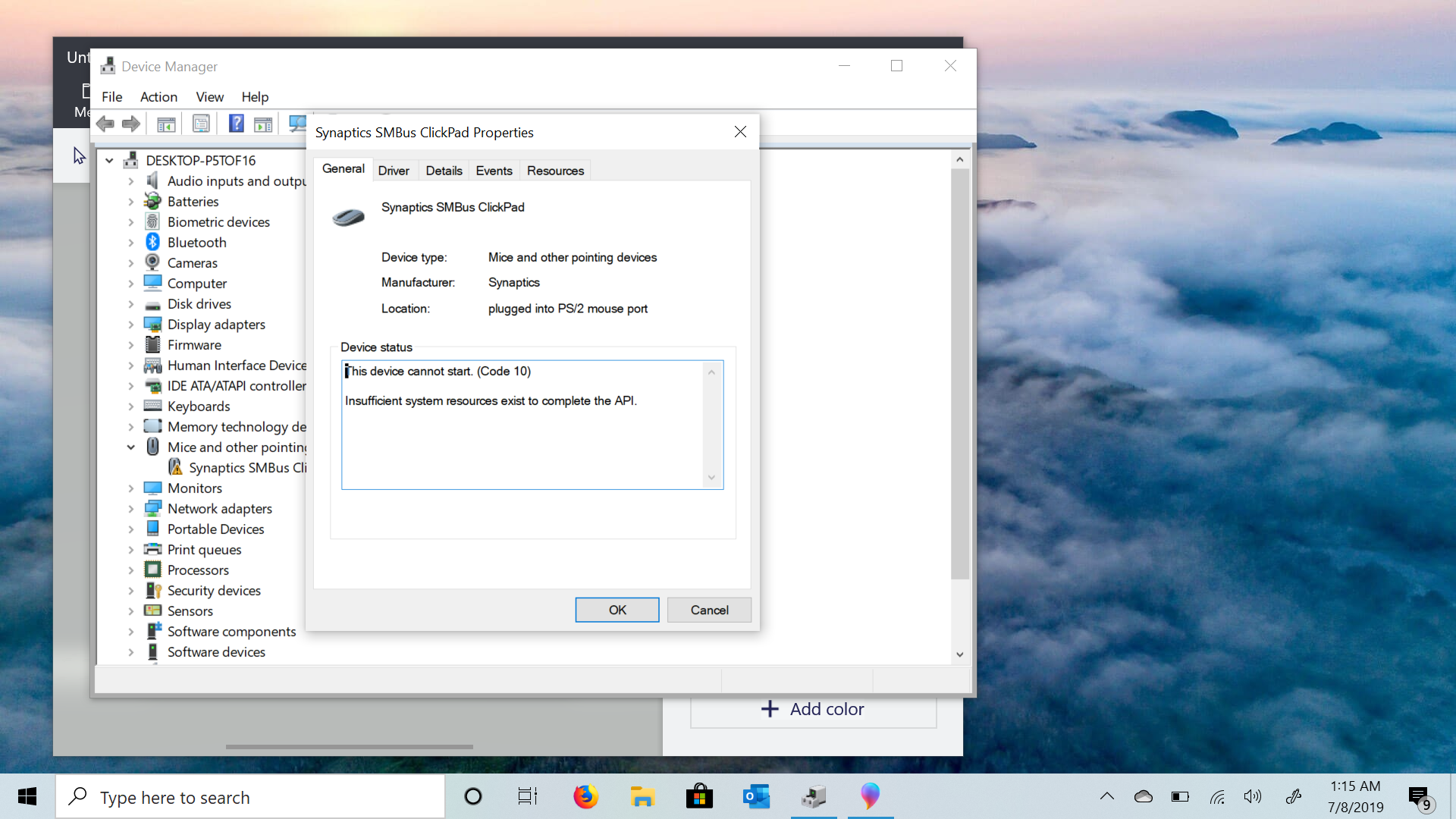Image resolution: width=1456 pixels, height=819 pixels.
Task: Click the action pane toolbar icon next to Help
Action: [263, 124]
